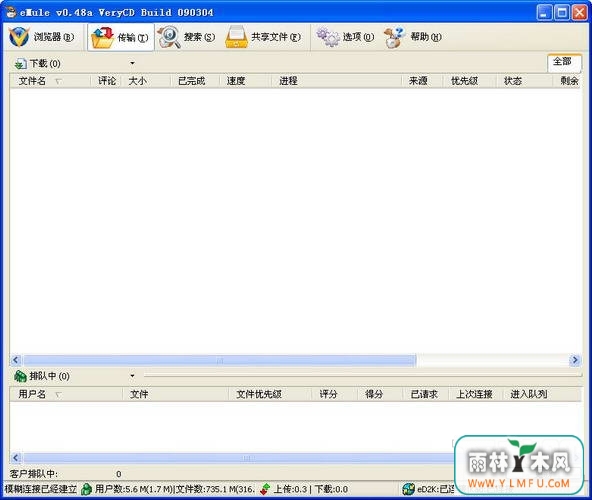This screenshot has width=592, height=500.
Task: Open the Shared Files (共享文件) drawer icon
Action: pyautogui.click(x=237, y=37)
